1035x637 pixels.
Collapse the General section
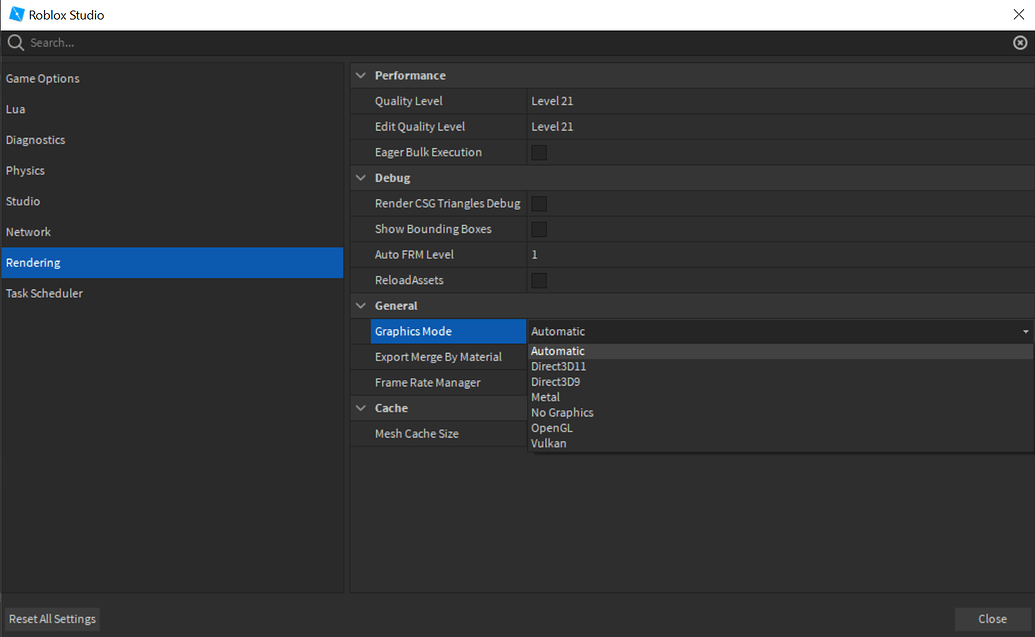click(360, 305)
